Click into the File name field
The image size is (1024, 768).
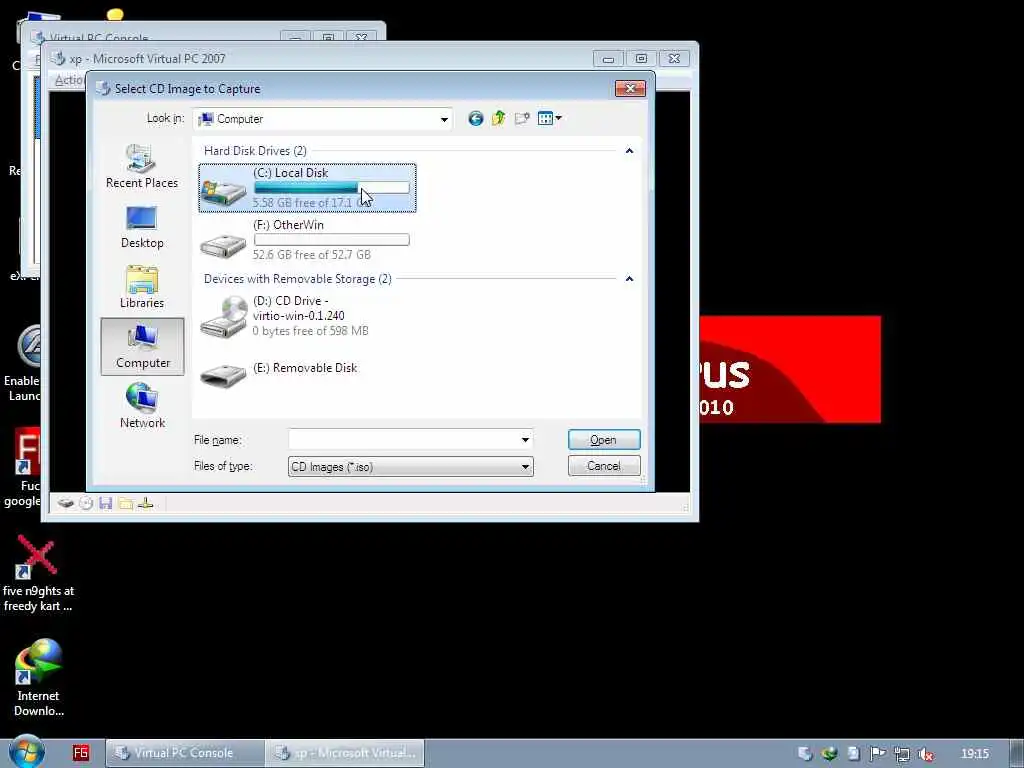[403, 440]
